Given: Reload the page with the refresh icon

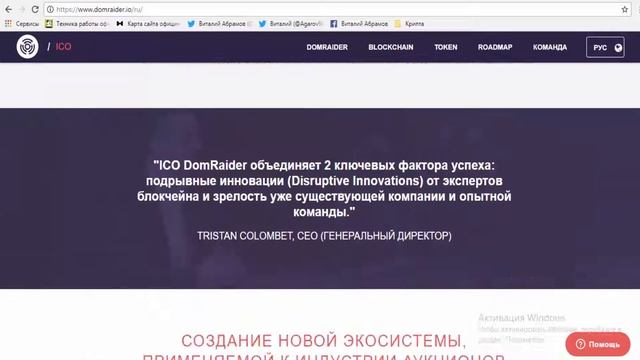Looking at the screenshot, I should [x=35, y=9].
